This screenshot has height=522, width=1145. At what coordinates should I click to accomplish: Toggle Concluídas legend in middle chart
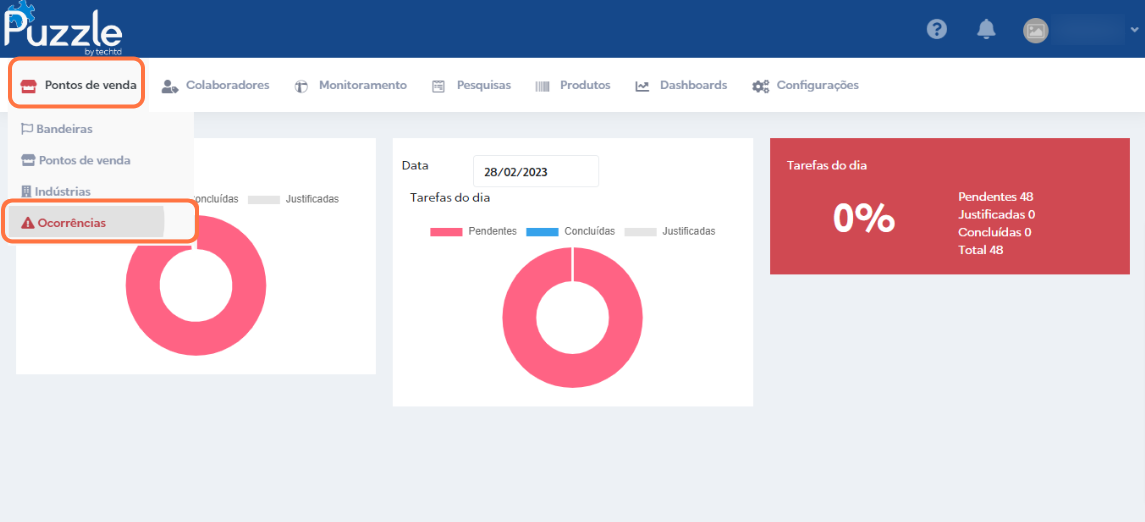tap(571, 231)
